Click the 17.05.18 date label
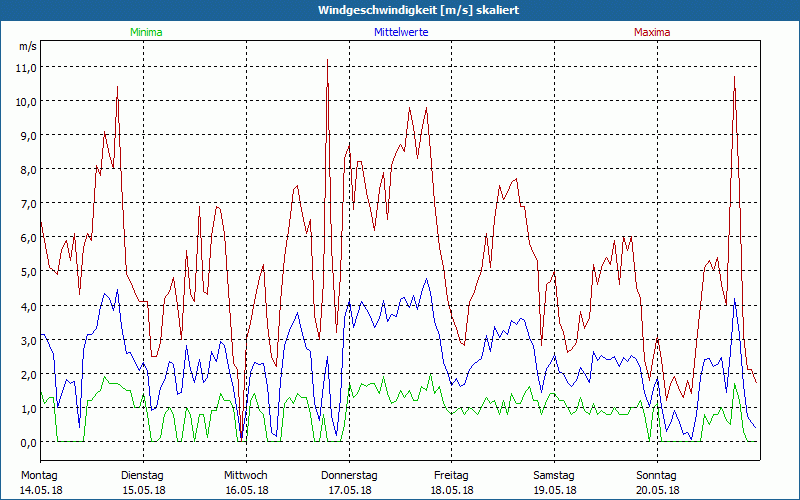Image resolution: width=800 pixels, height=500 pixels. tap(349, 490)
